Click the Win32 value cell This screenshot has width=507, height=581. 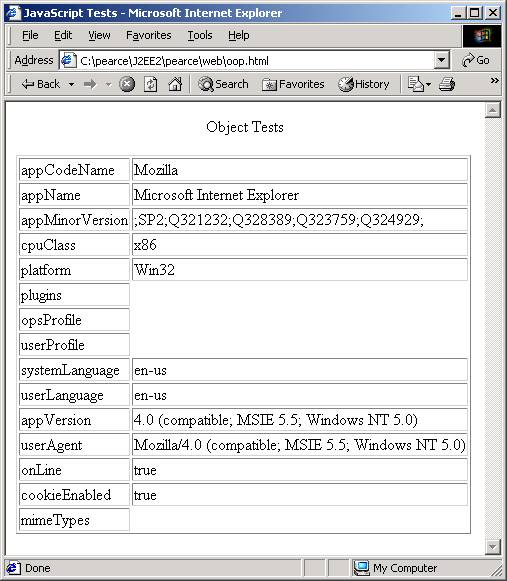tap(300, 270)
